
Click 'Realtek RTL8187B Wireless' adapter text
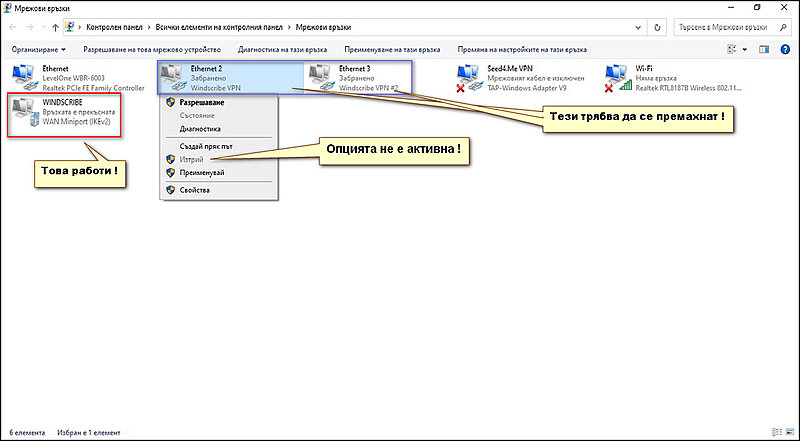tap(688, 87)
